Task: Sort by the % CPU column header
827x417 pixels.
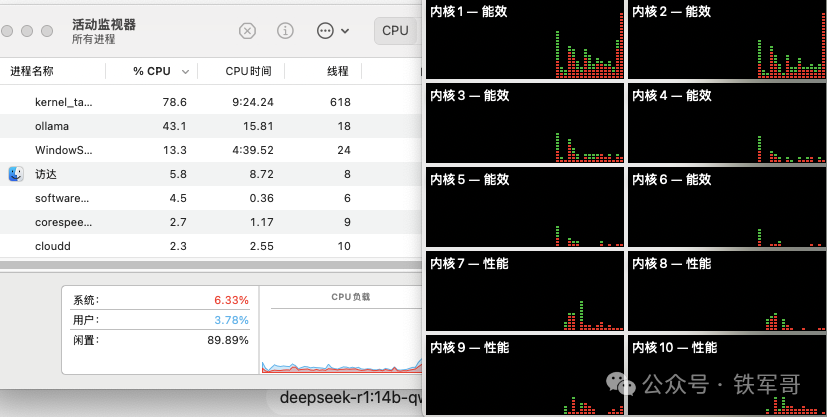Action: tap(151, 71)
